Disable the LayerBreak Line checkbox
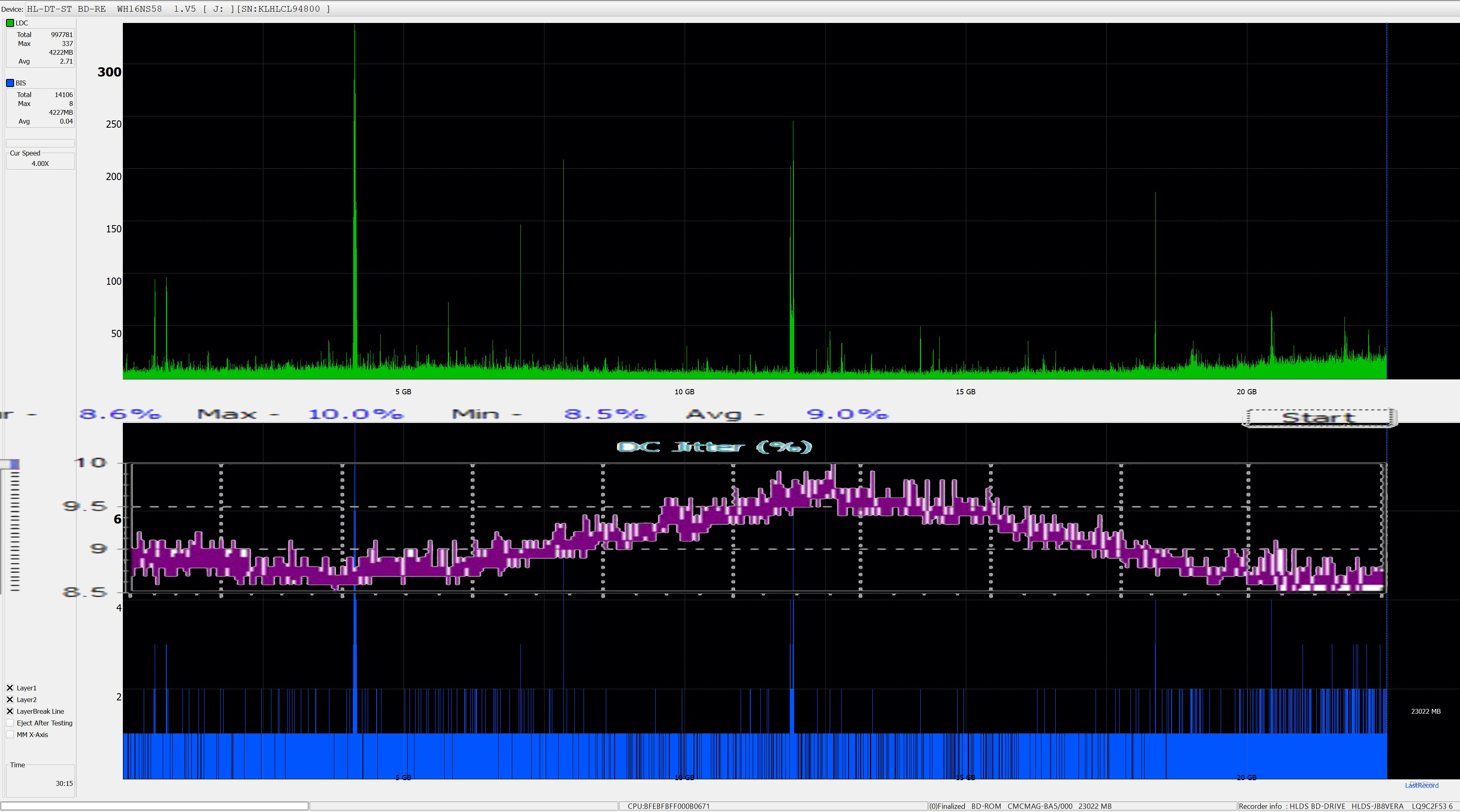The image size is (1460, 812). tap(10, 711)
